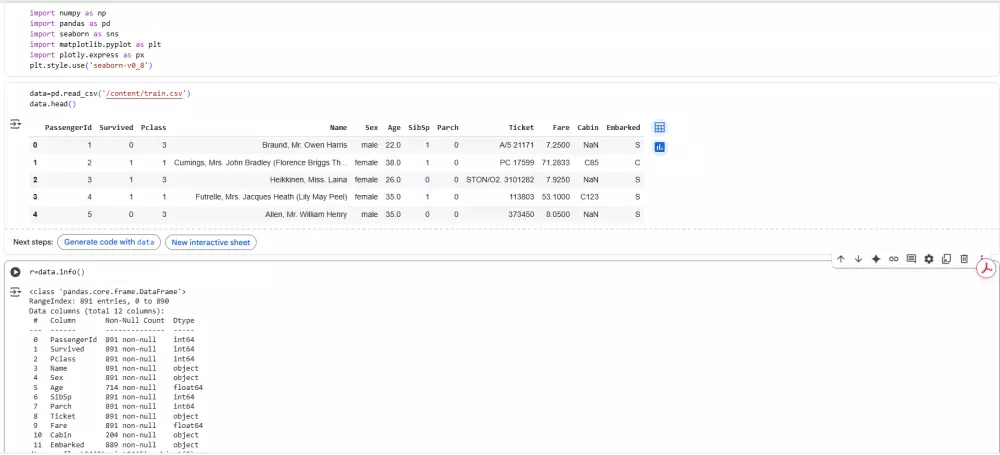Click age value '22.0'

[x=393, y=145]
